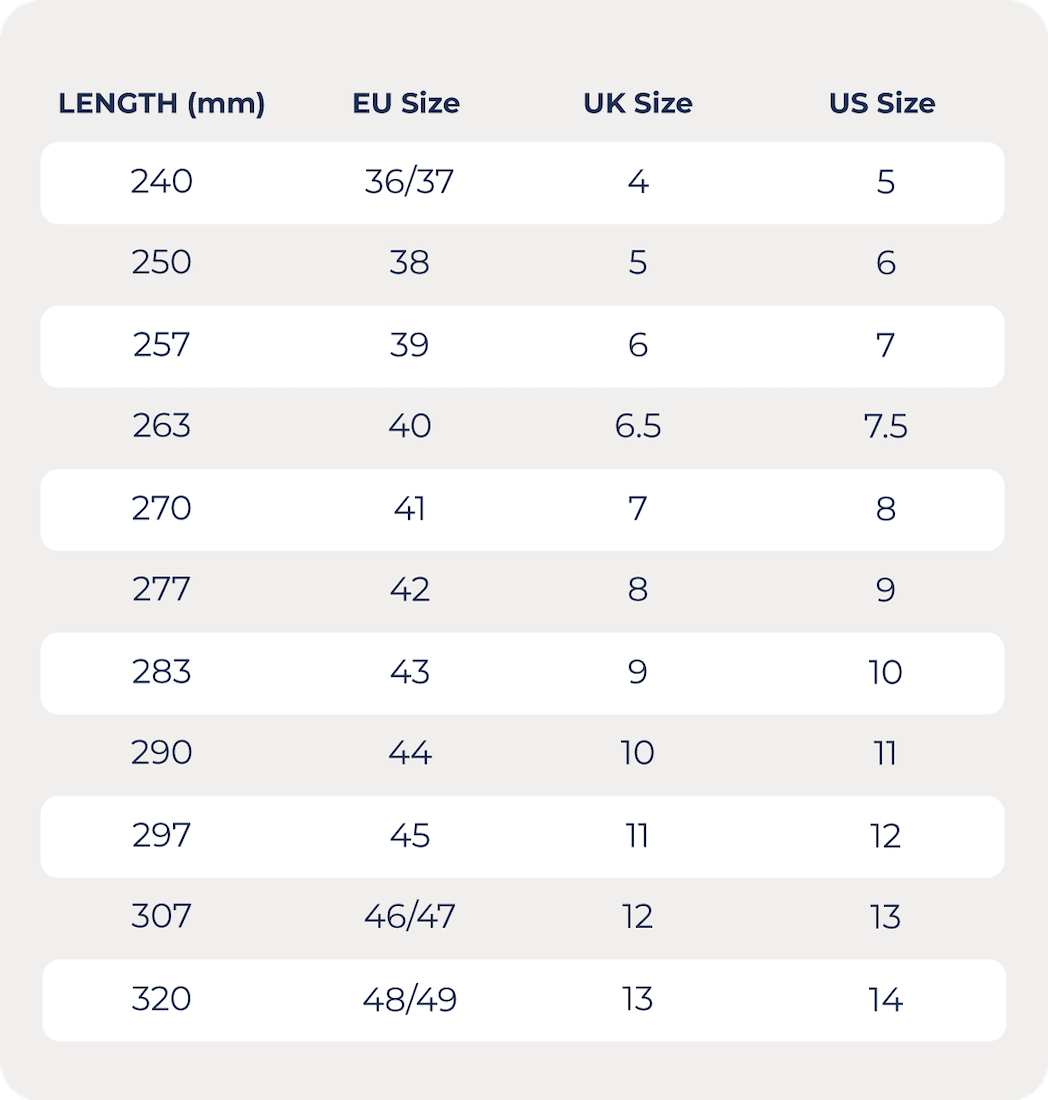Select the 48/49 EU size cell
The width and height of the screenshot is (1048, 1100).
coord(409,999)
